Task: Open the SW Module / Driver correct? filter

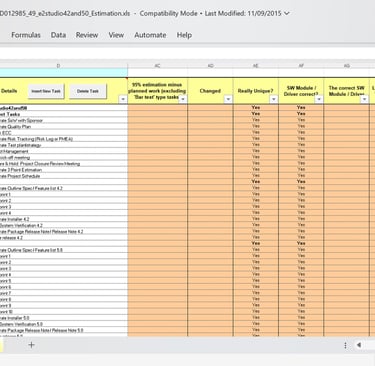Action: pyautogui.click(x=319, y=99)
